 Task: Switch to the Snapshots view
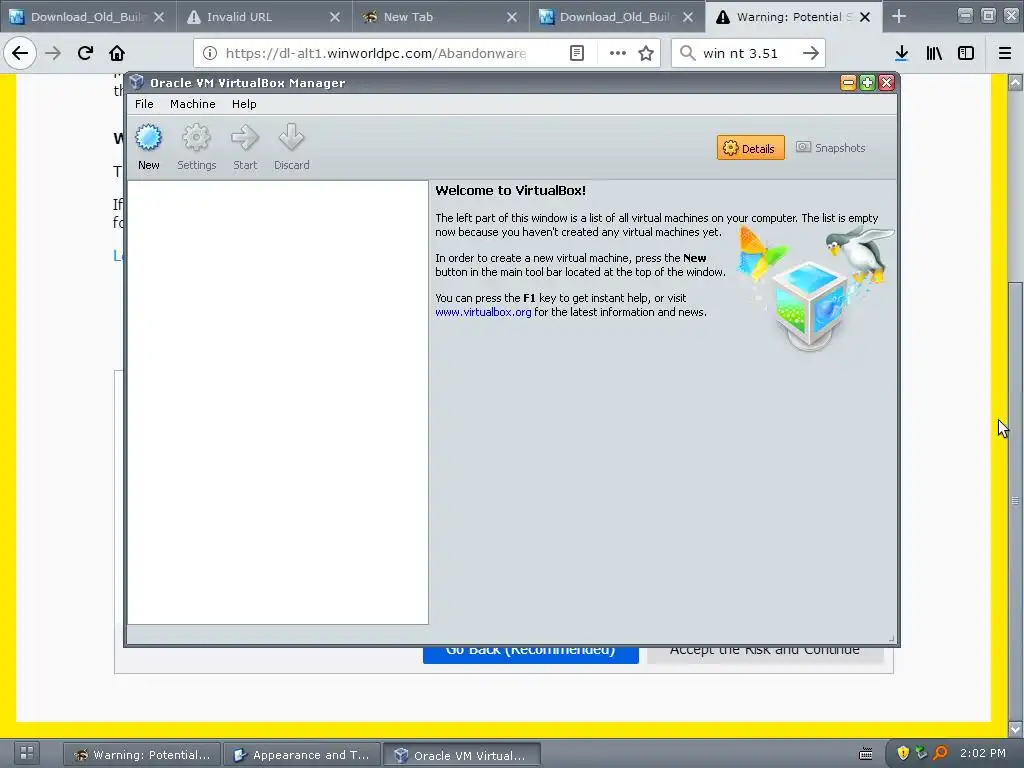pyautogui.click(x=831, y=148)
